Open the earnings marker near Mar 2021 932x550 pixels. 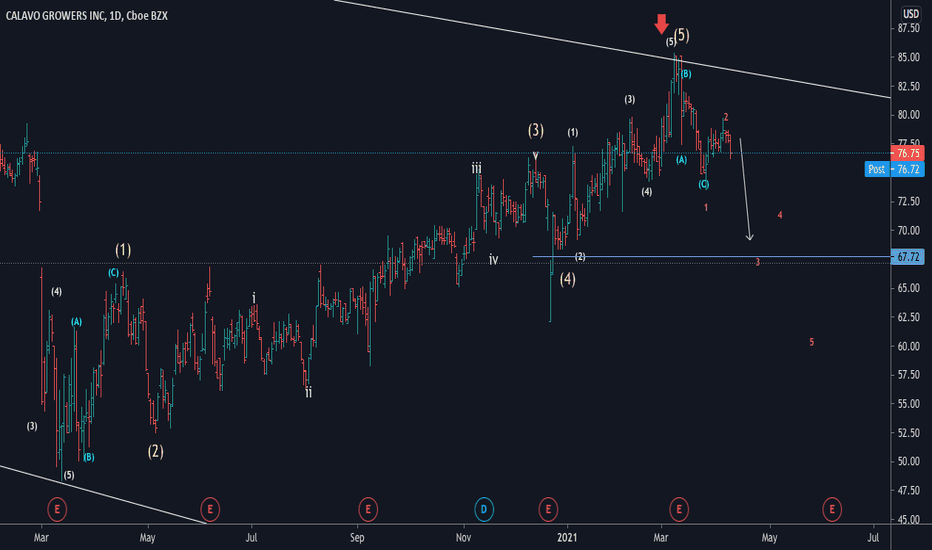coord(679,509)
